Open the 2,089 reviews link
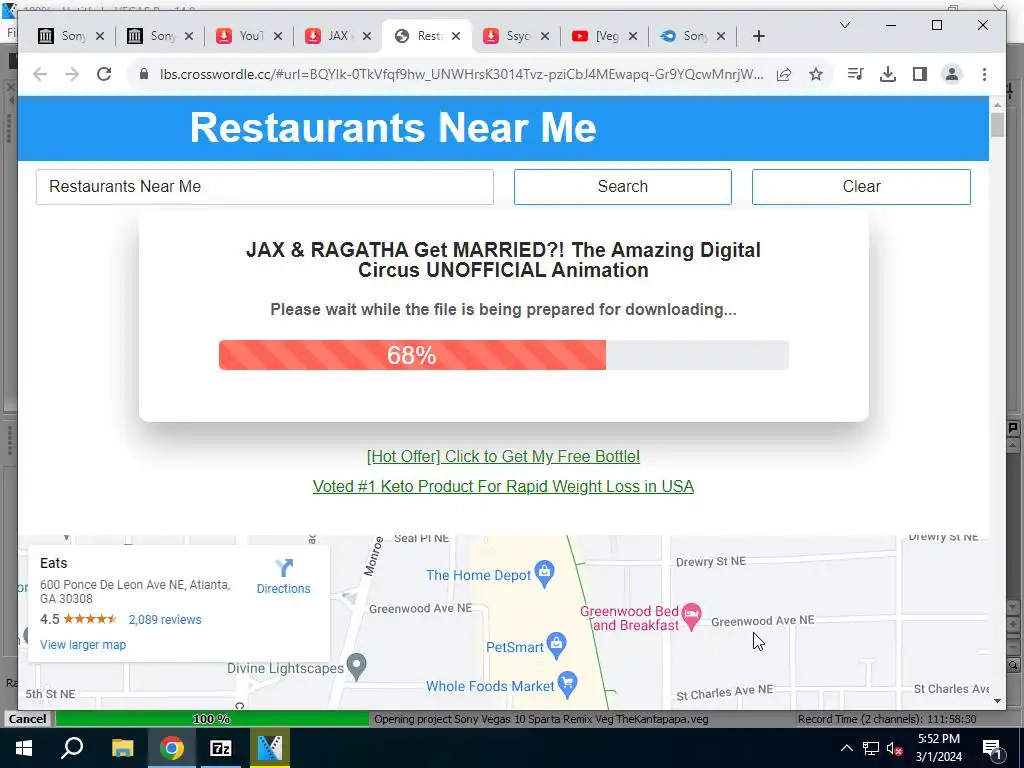This screenshot has height=768, width=1024. pyautogui.click(x=165, y=620)
